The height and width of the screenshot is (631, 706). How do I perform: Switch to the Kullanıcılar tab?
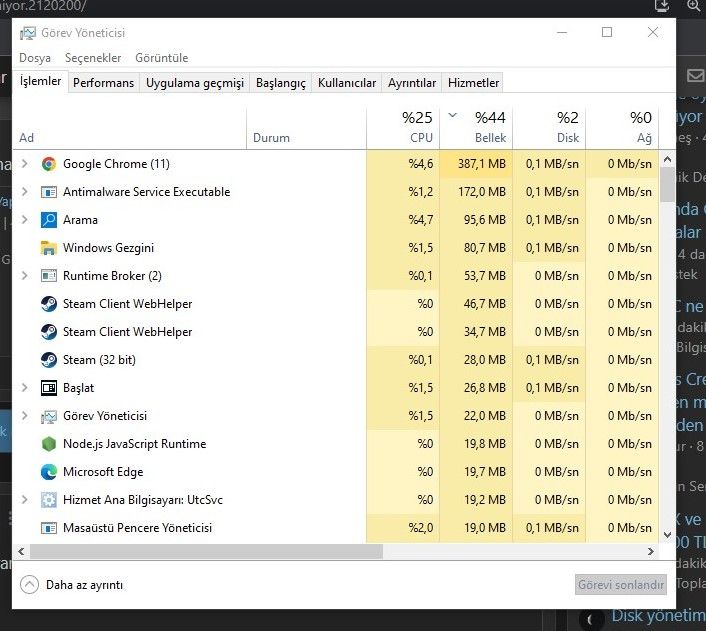[x=347, y=83]
